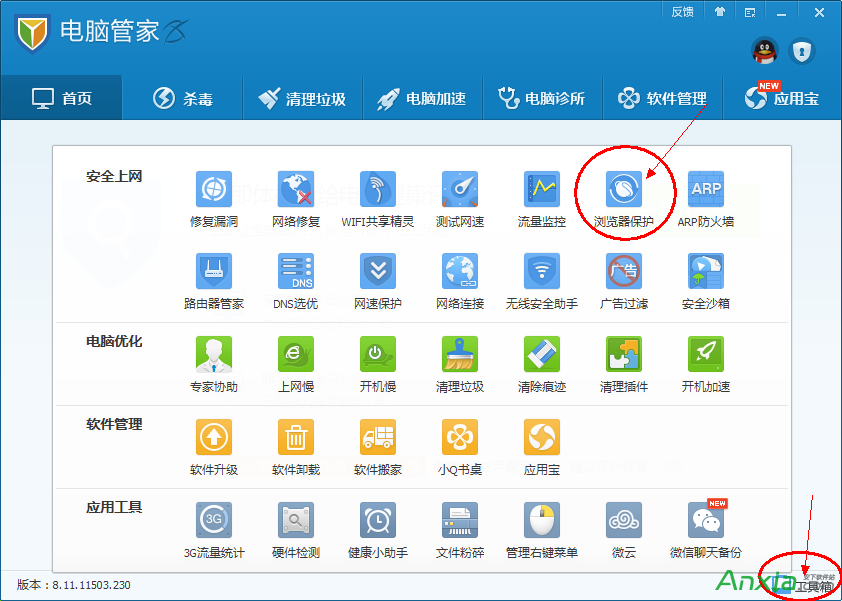Launch the 硬件检测 hardware detection tool
The height and width of the screenshot is (601, 842).
296,531
